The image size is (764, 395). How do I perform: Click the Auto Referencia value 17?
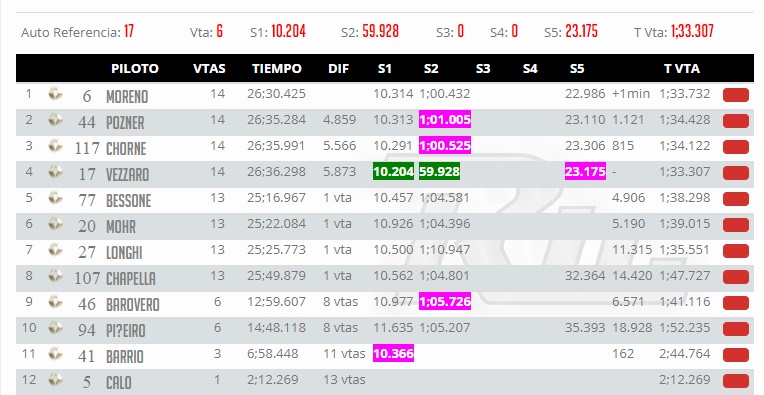[129, 32]
